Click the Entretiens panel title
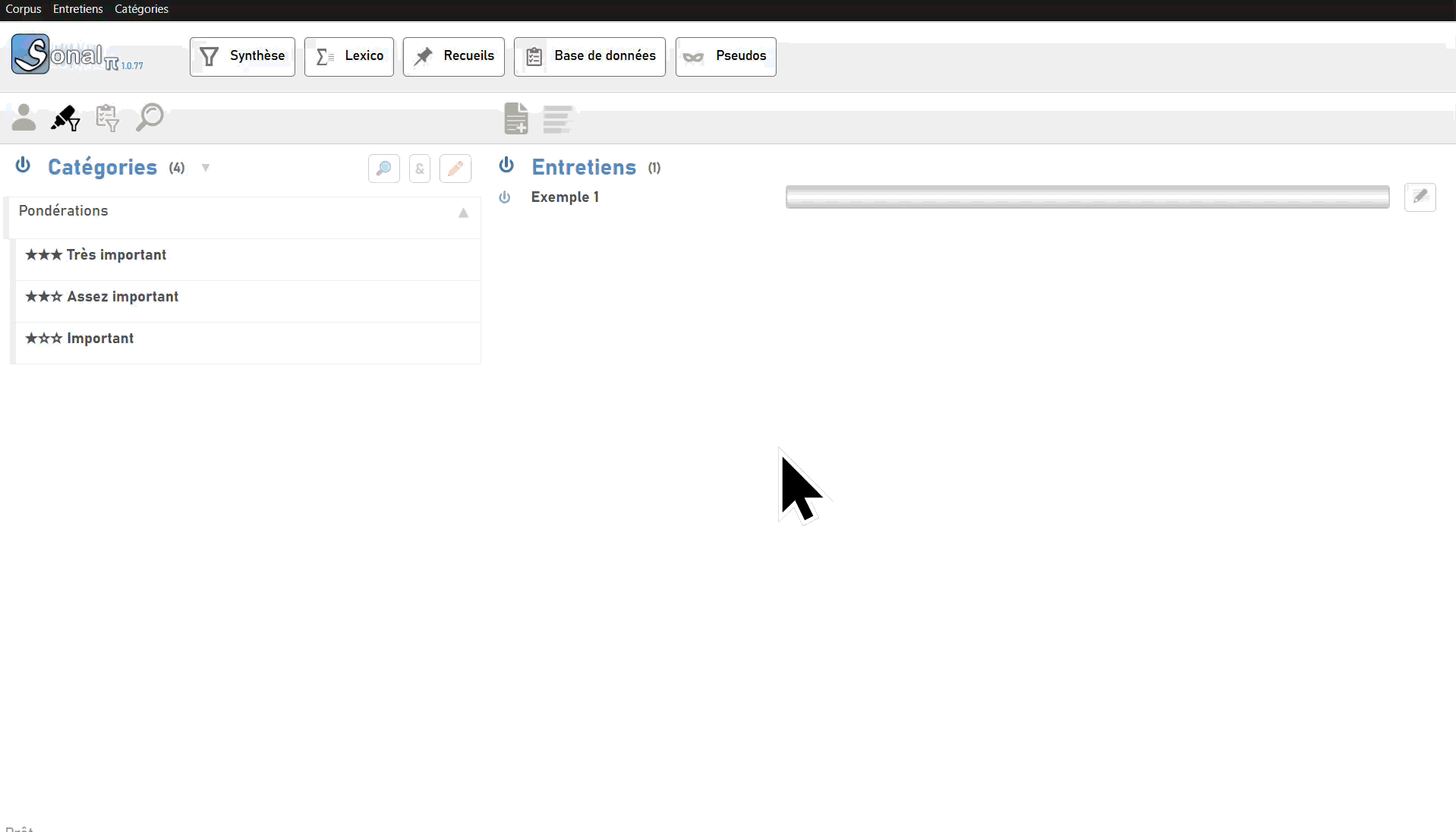The width and height of the screenshot is (1456, 832). [584, 167]
